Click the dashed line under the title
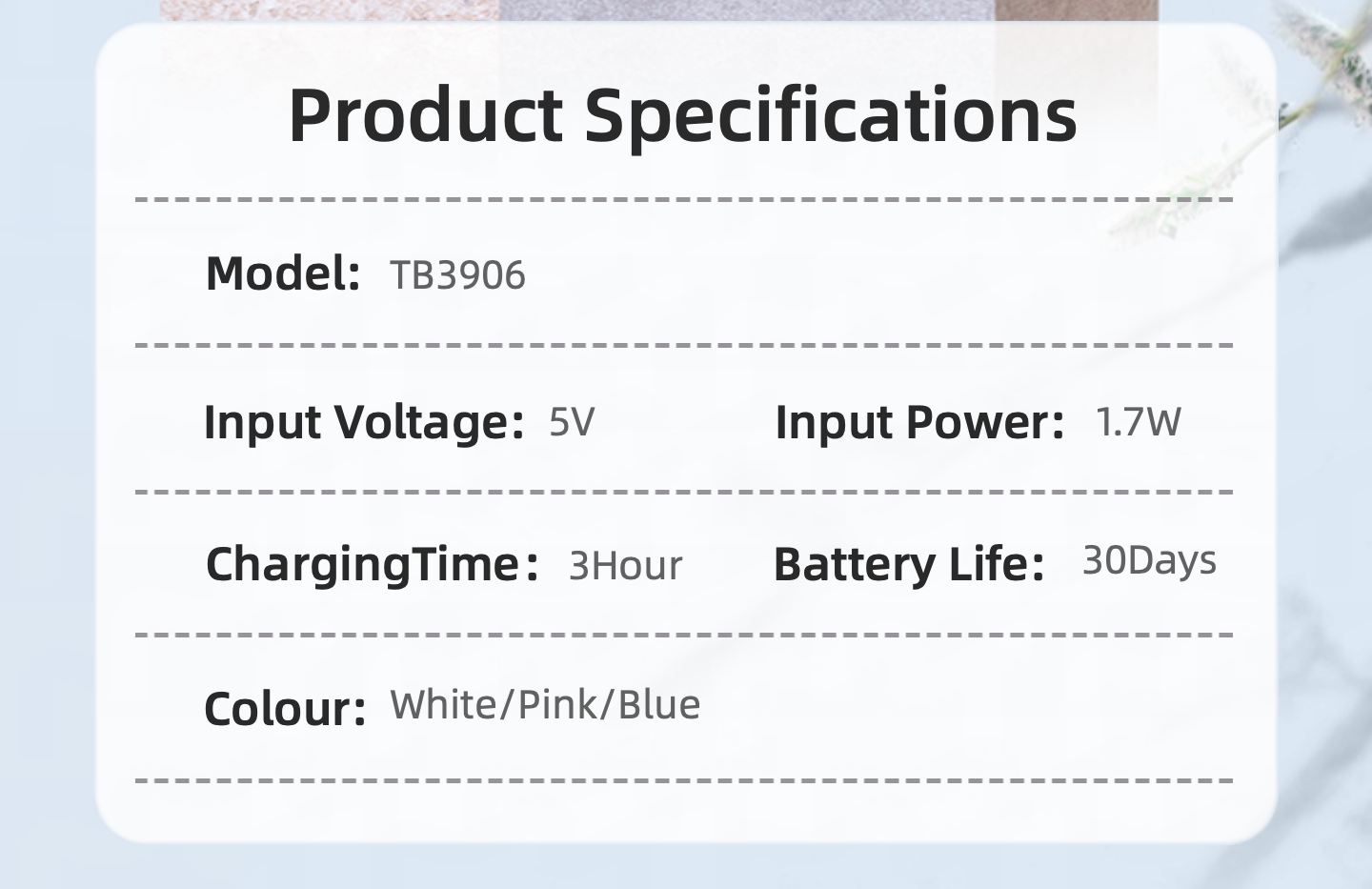 [x=684, y=200]
